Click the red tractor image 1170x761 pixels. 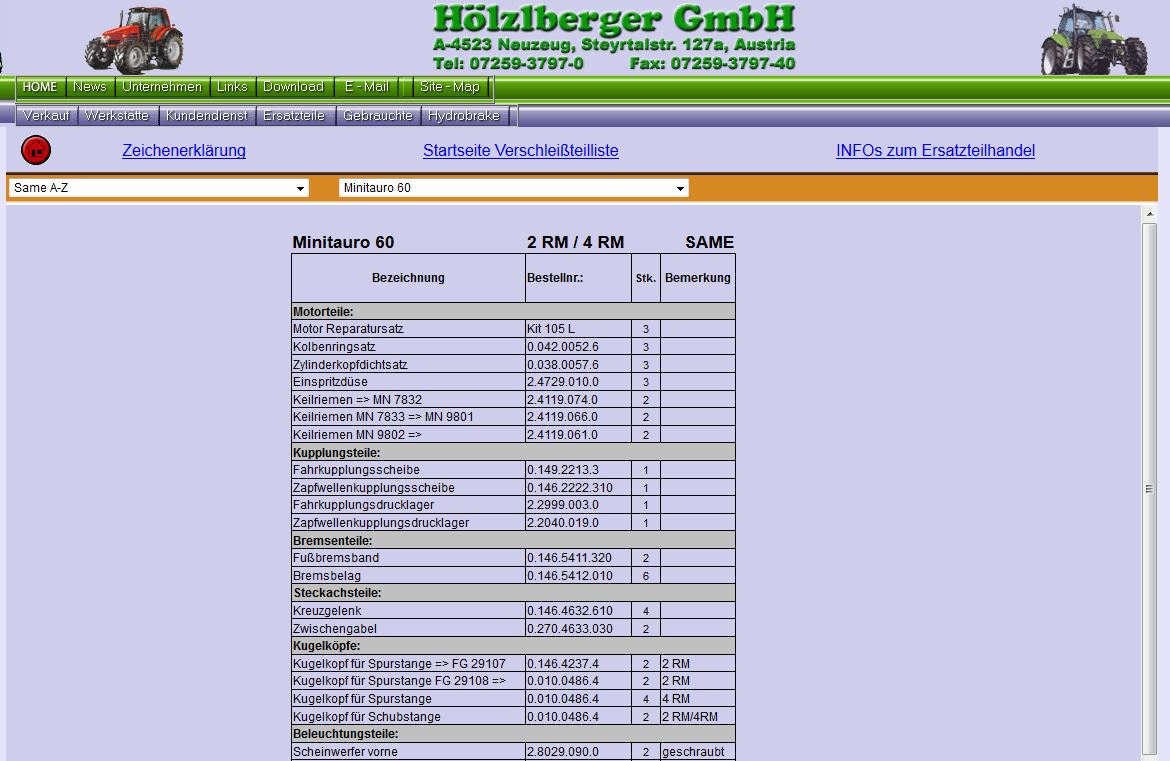(x=134, y=40)
